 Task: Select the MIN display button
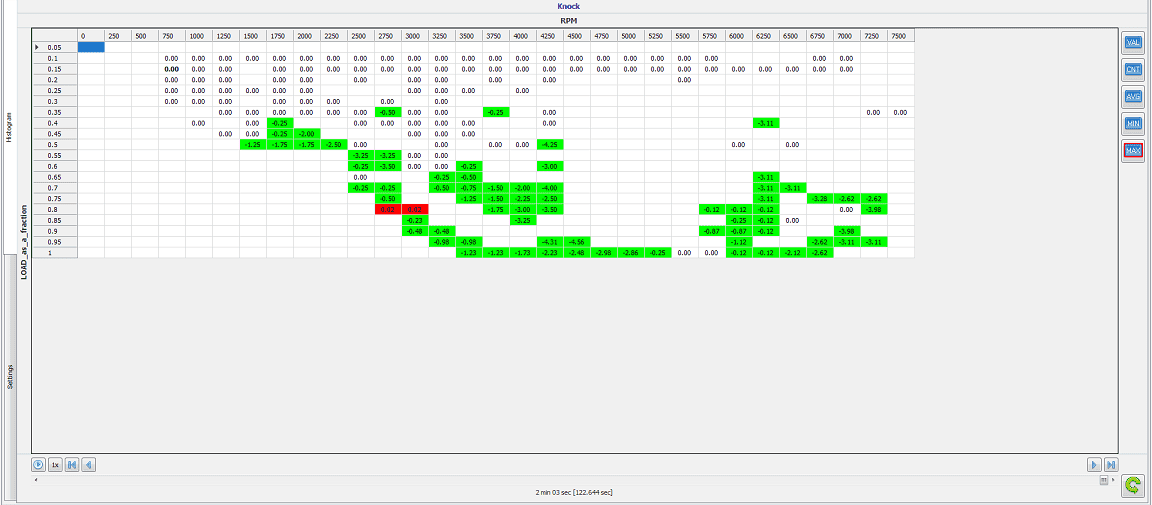1133,123
